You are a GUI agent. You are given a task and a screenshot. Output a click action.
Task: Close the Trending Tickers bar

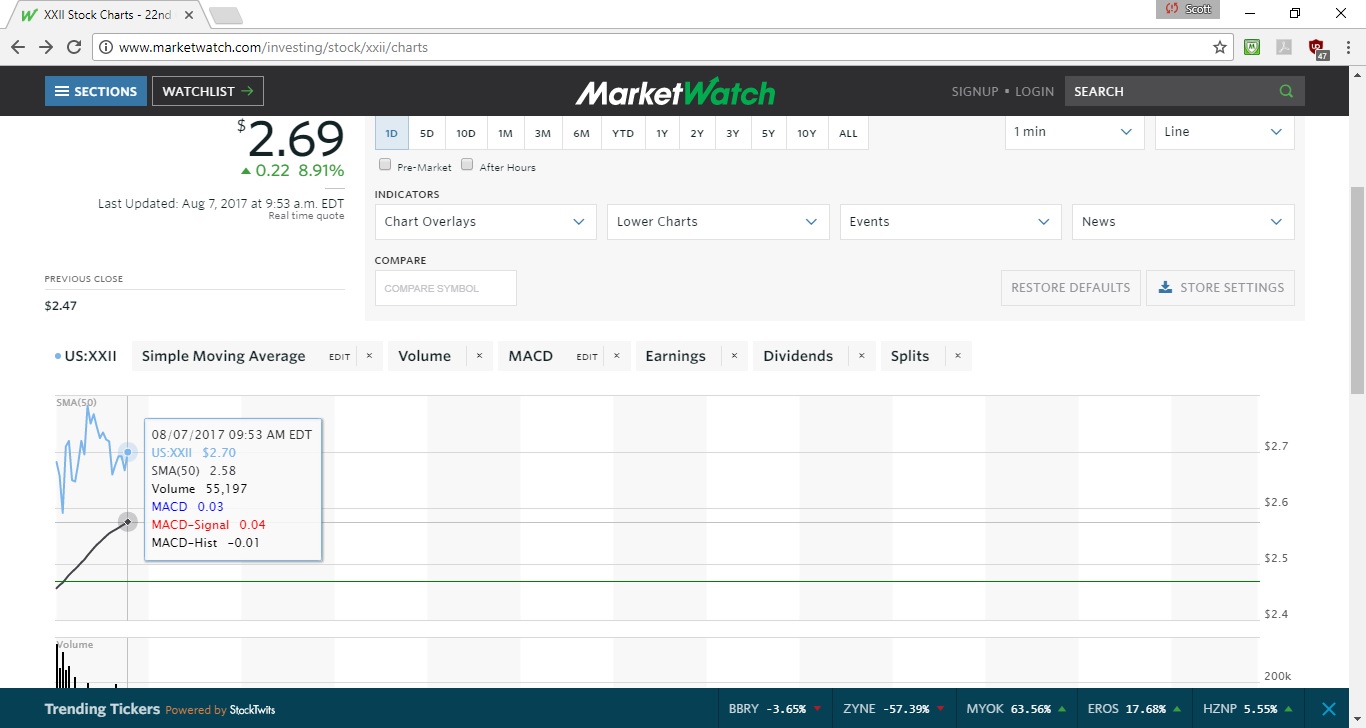1329,709
